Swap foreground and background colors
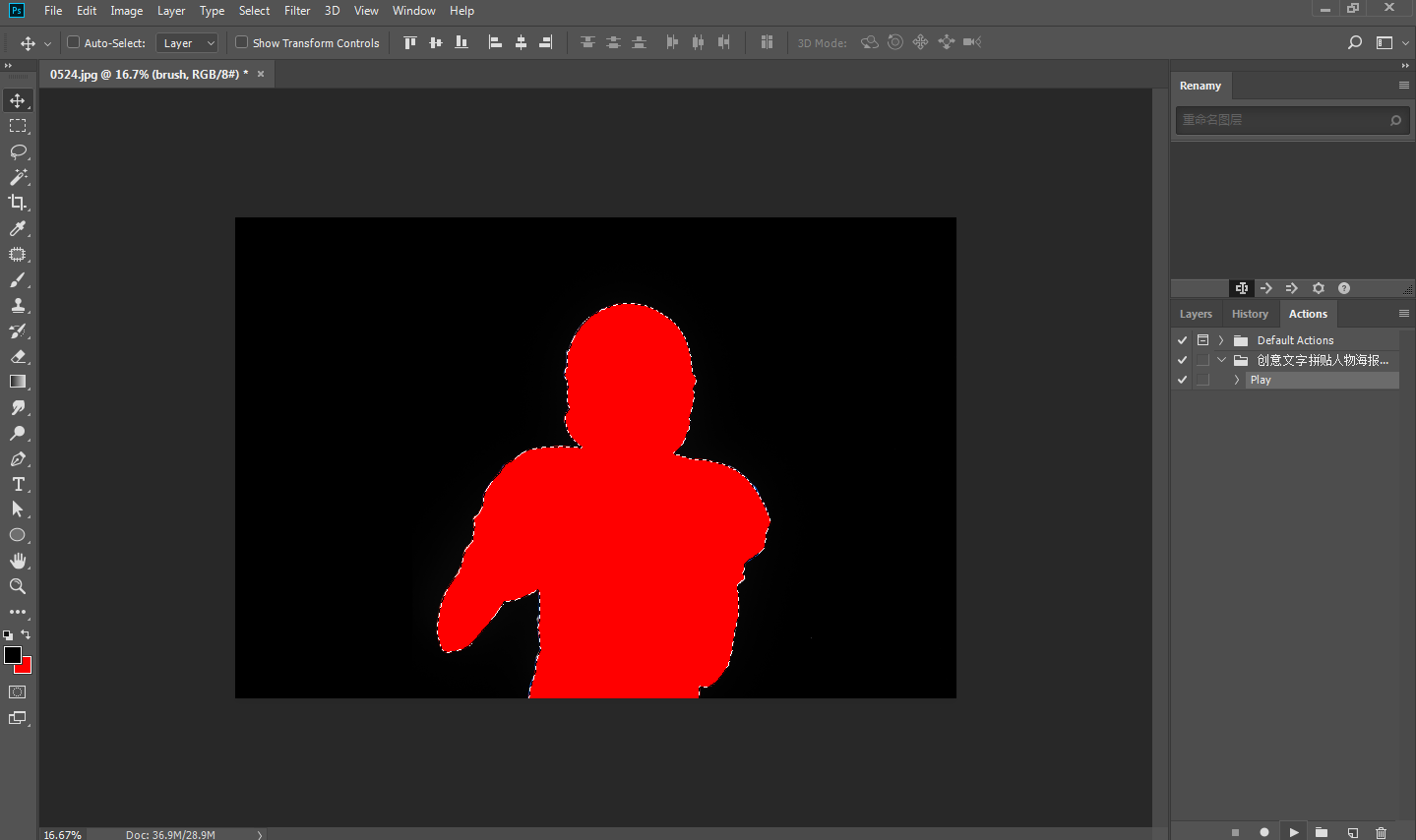1416x840 pixels. pyautogui.click(x=27, y=634)
